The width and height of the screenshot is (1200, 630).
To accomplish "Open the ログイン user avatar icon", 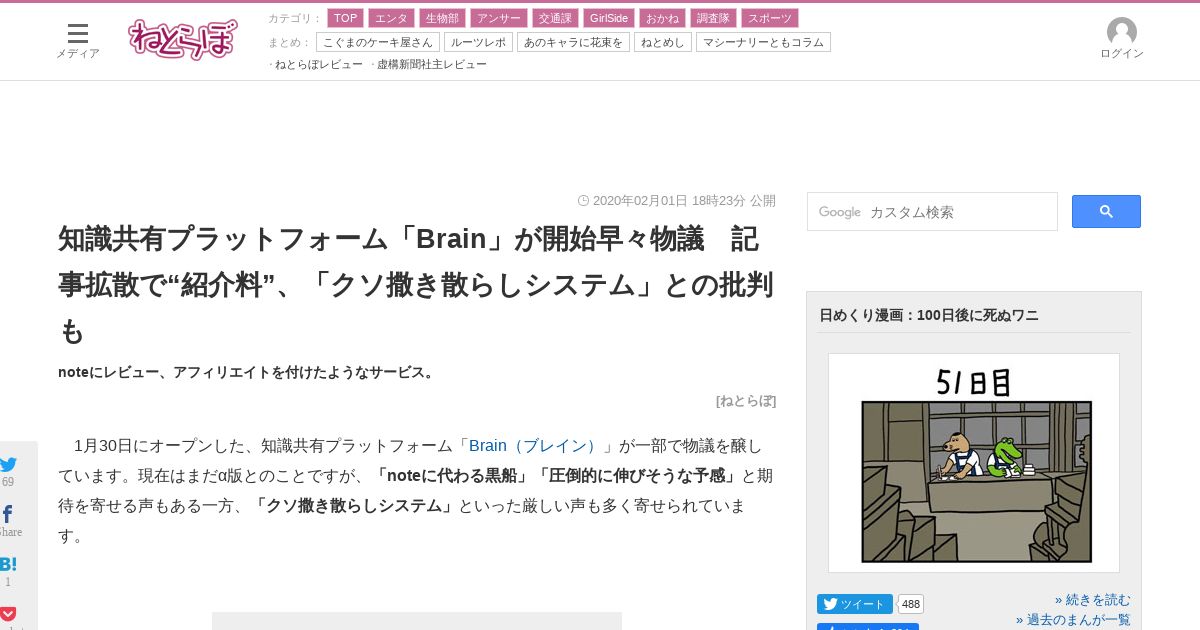I will pos(1122,39).
